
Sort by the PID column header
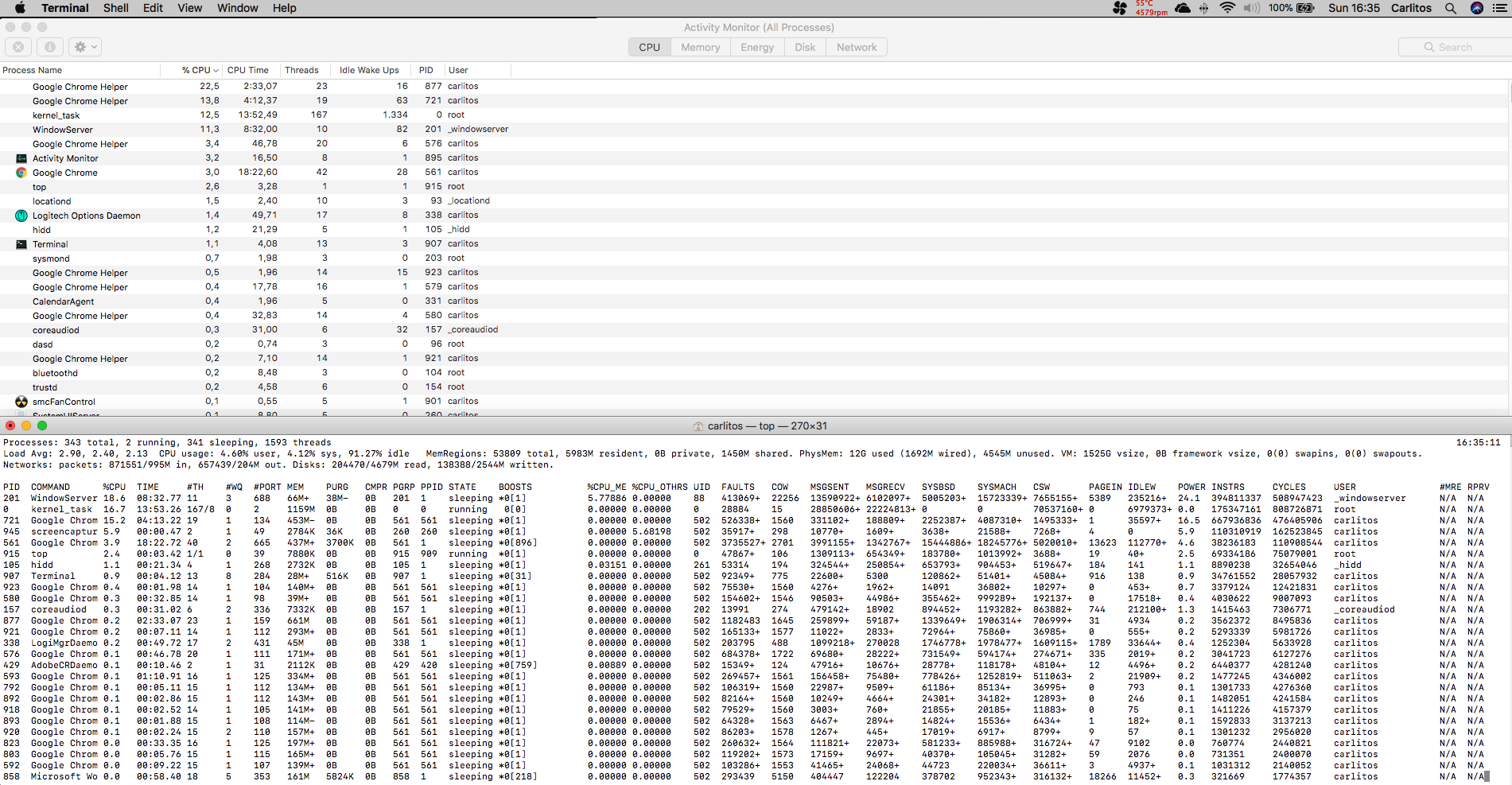coord(427,70)
